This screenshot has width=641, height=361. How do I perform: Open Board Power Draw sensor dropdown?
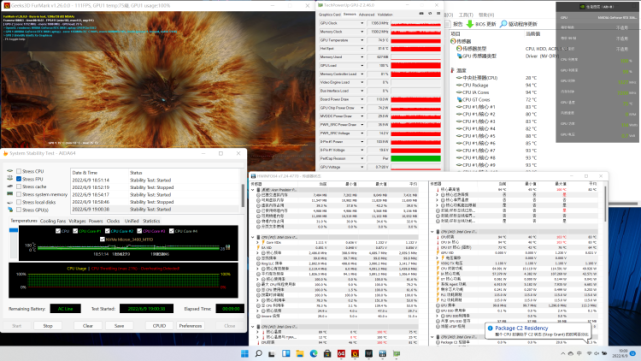[x=362, y=99]
